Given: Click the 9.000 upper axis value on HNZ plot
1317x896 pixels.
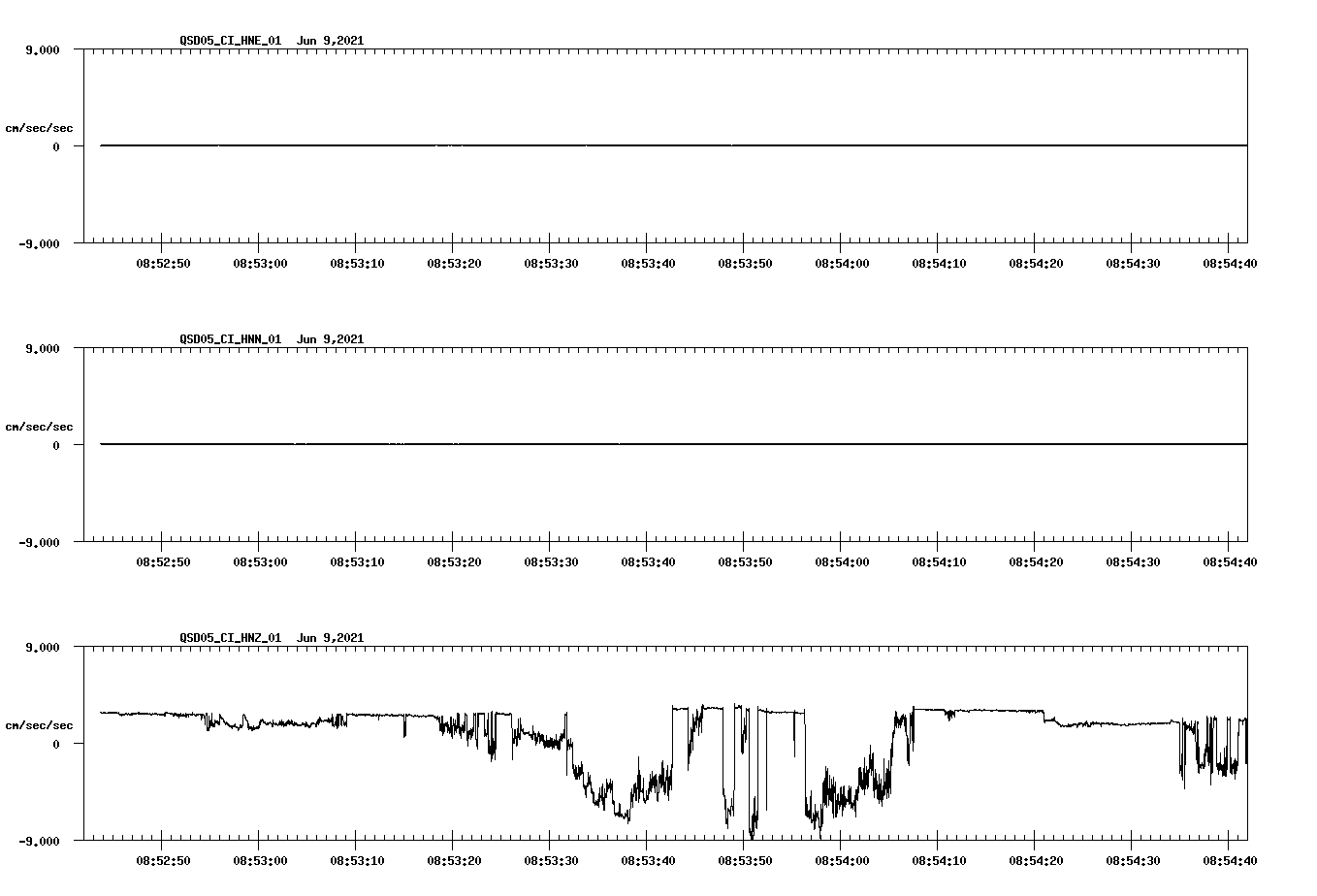Looking at the screenshot, I should (43, 648).
